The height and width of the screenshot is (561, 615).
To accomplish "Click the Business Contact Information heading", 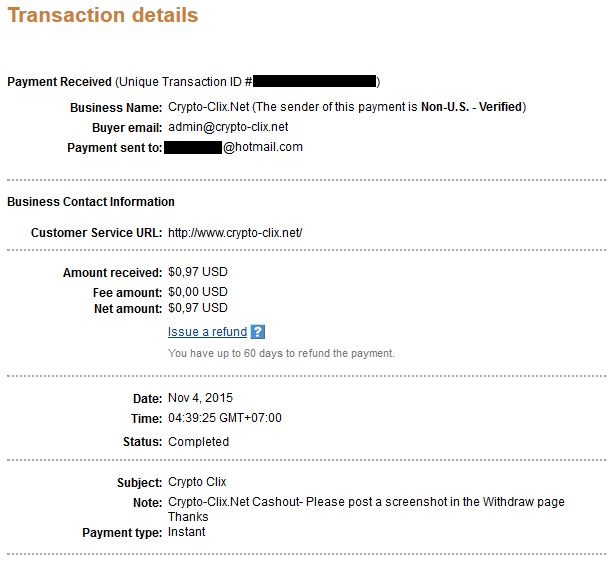I will click(x=91, y=201).
